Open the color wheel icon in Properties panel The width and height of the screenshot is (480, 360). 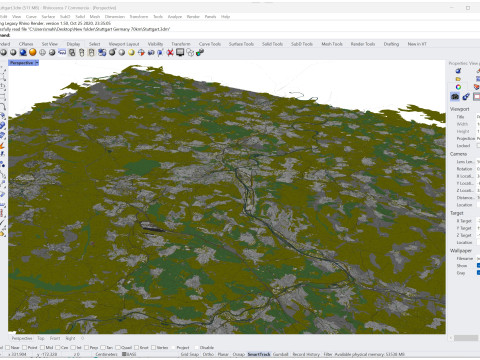[458, 87]
